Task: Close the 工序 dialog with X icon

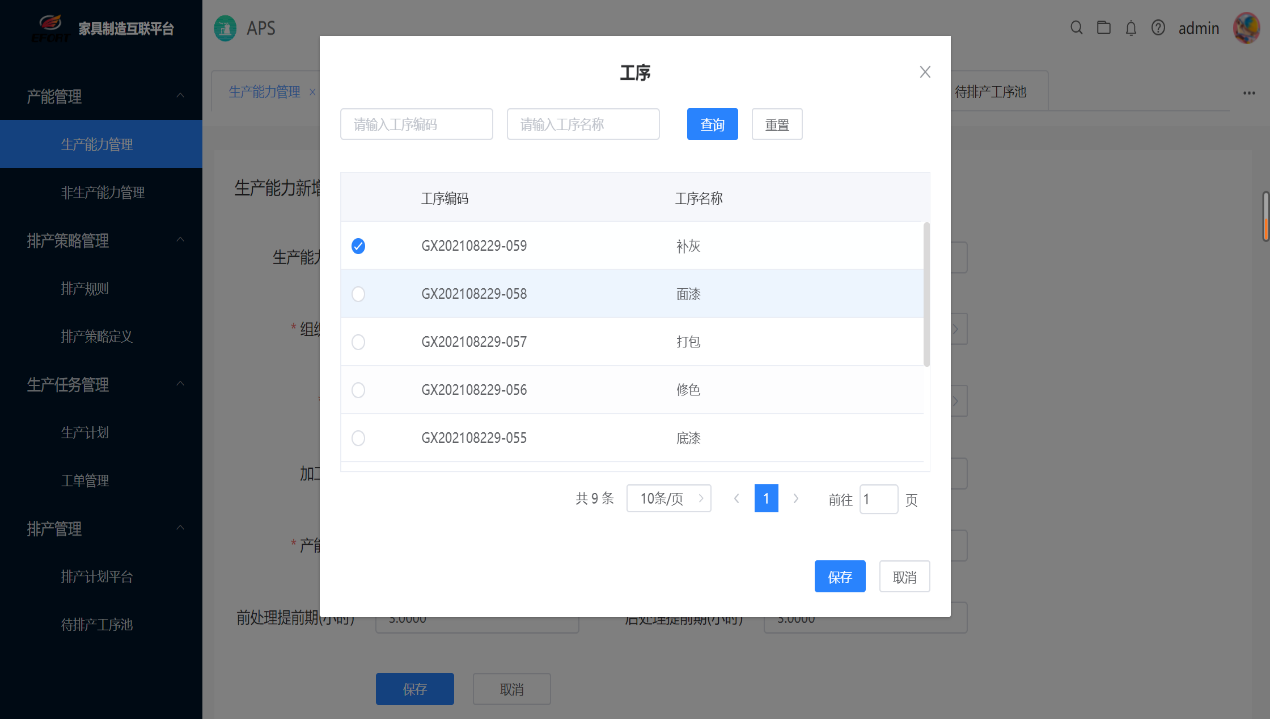Action: coord(925,72)
